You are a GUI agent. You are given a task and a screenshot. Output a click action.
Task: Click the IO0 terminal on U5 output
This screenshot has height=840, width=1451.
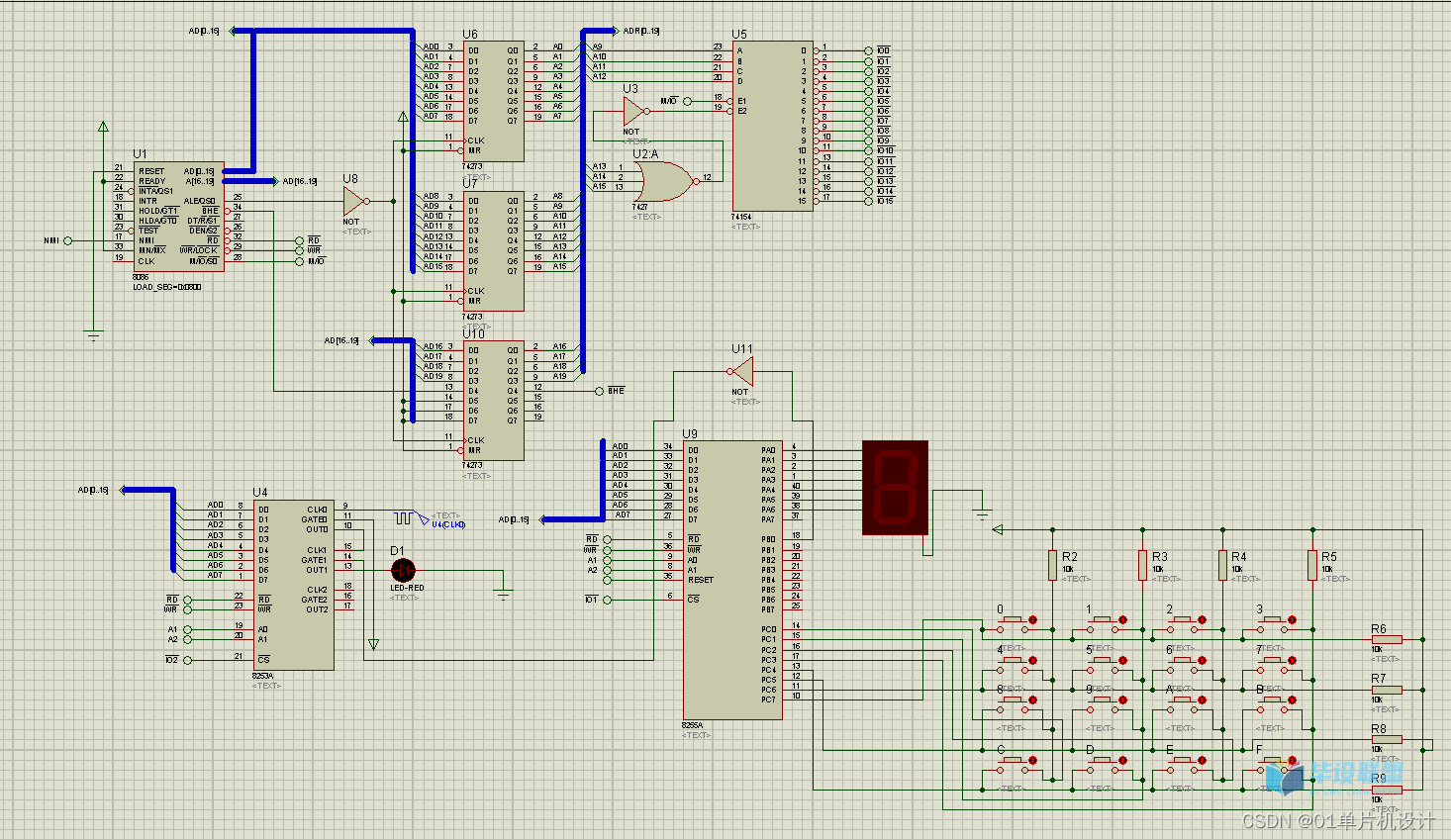coord(868,50)
